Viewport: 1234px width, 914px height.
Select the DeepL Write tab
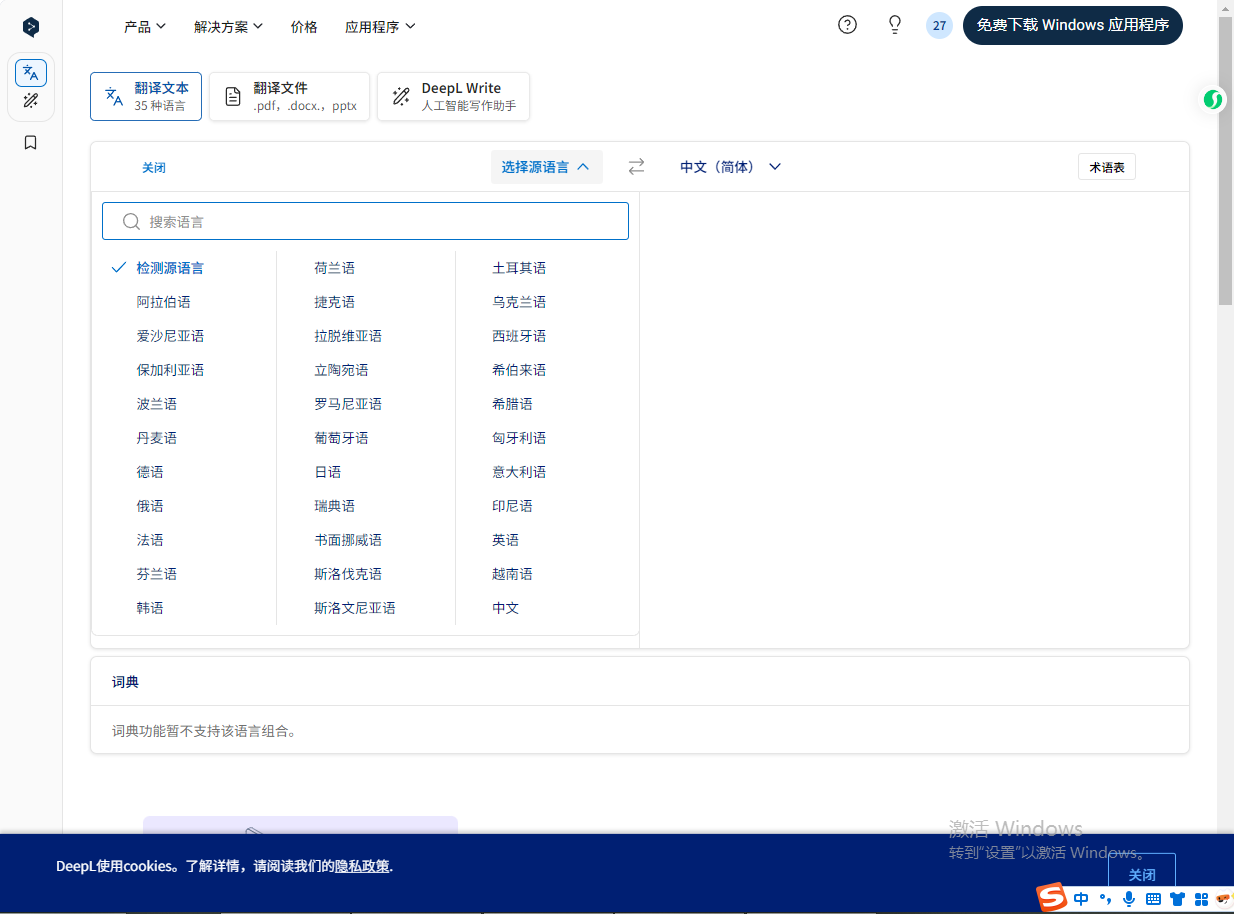453,96
